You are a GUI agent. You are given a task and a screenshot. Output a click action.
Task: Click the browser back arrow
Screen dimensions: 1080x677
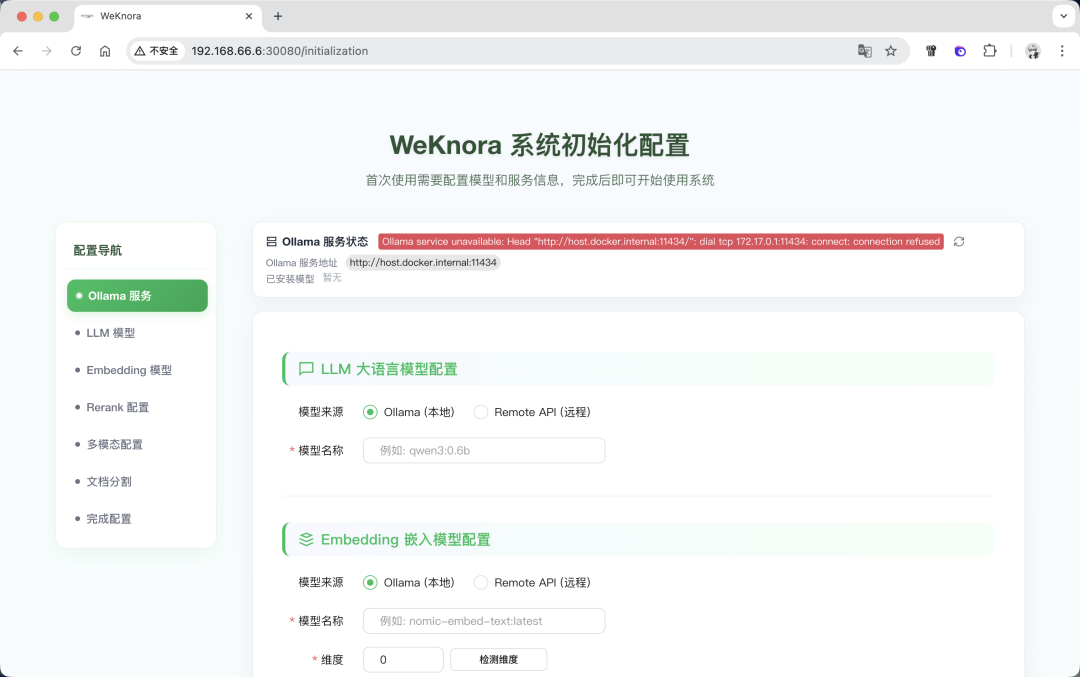pyautogui.click(x=18, y=51)
